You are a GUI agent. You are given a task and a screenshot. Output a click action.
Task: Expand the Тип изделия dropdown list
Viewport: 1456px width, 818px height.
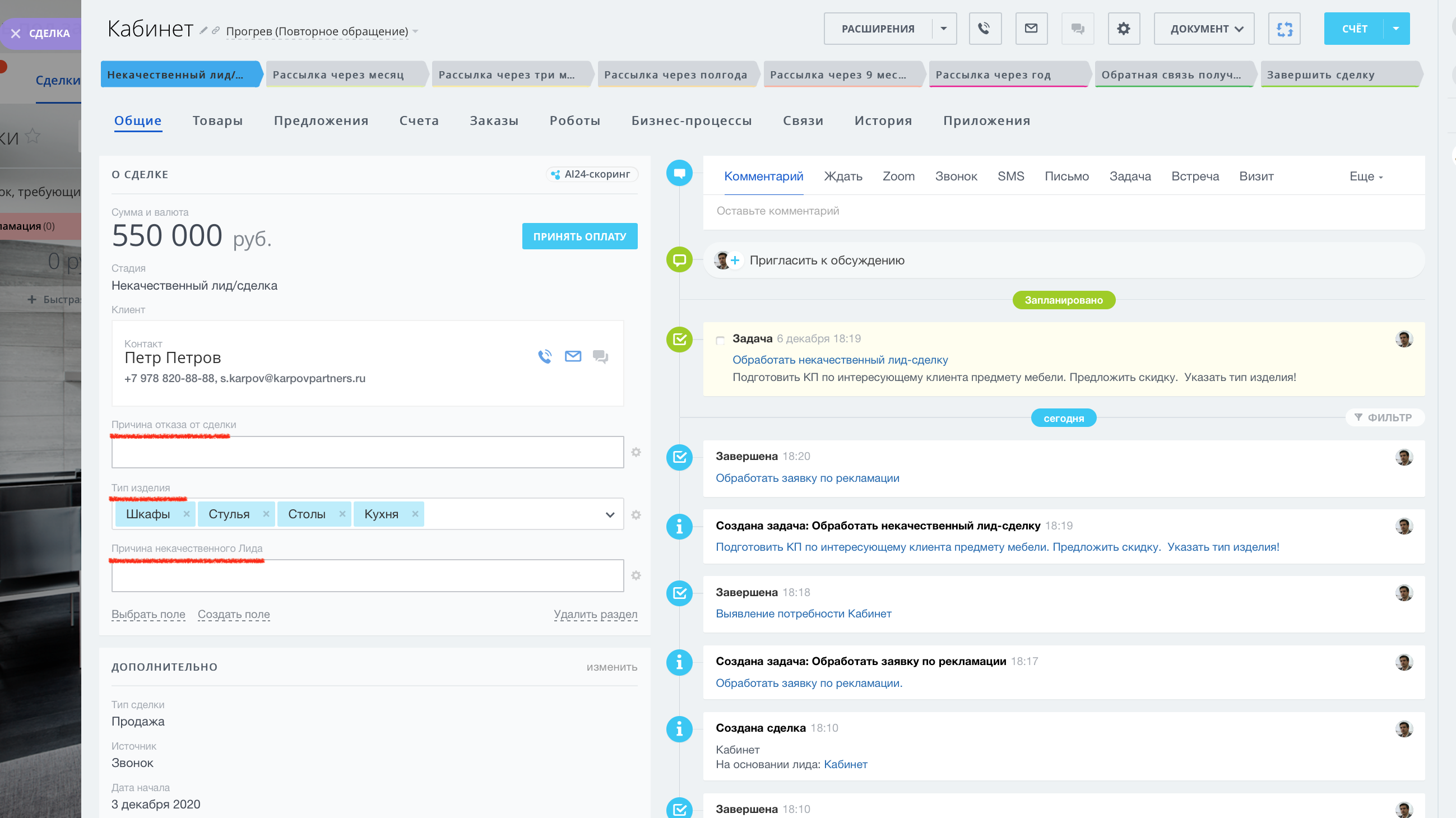tap(610, 515)
